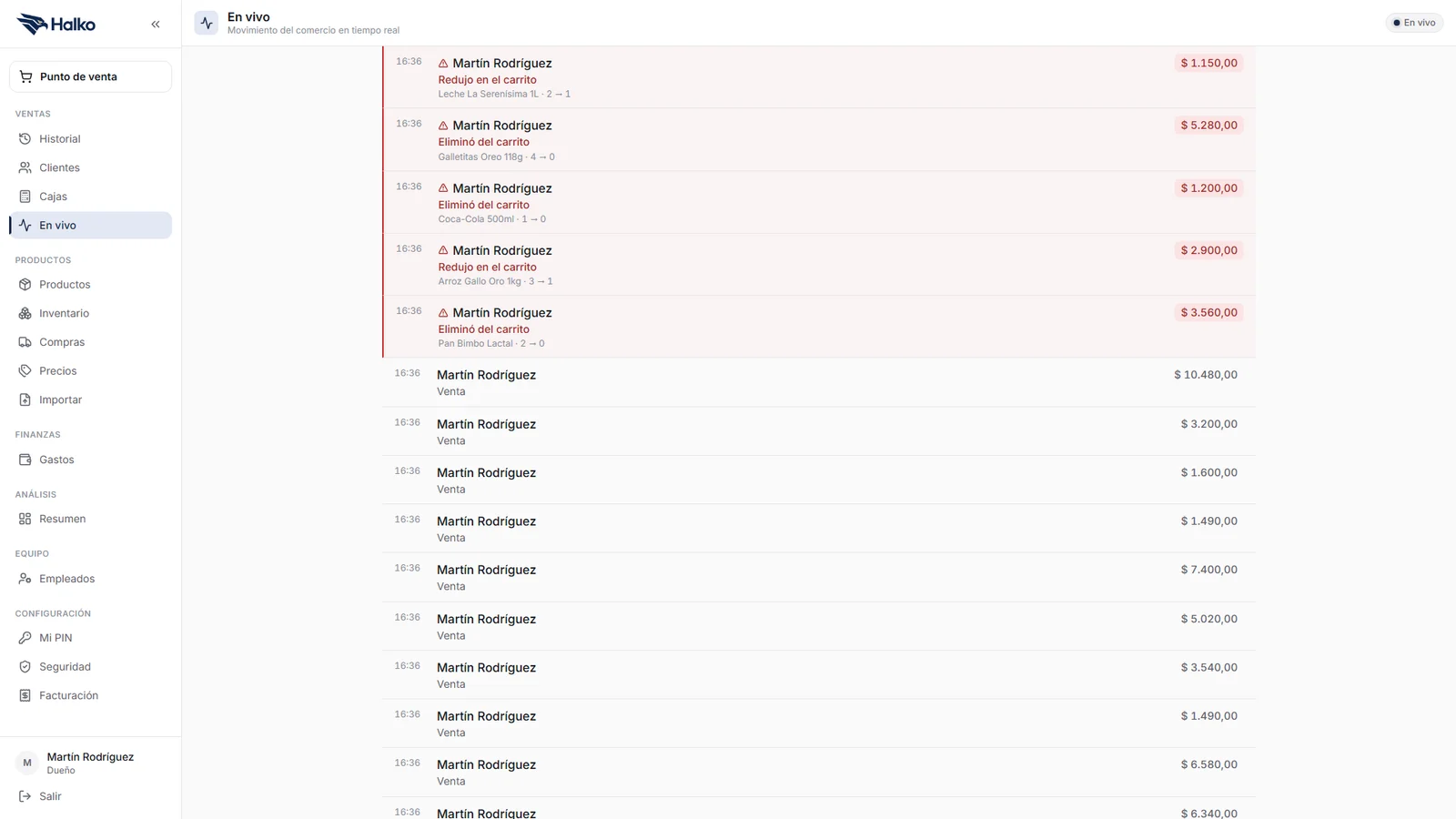
Task: Collapse the sidebar with the double chevron
Action: (156, 25)
